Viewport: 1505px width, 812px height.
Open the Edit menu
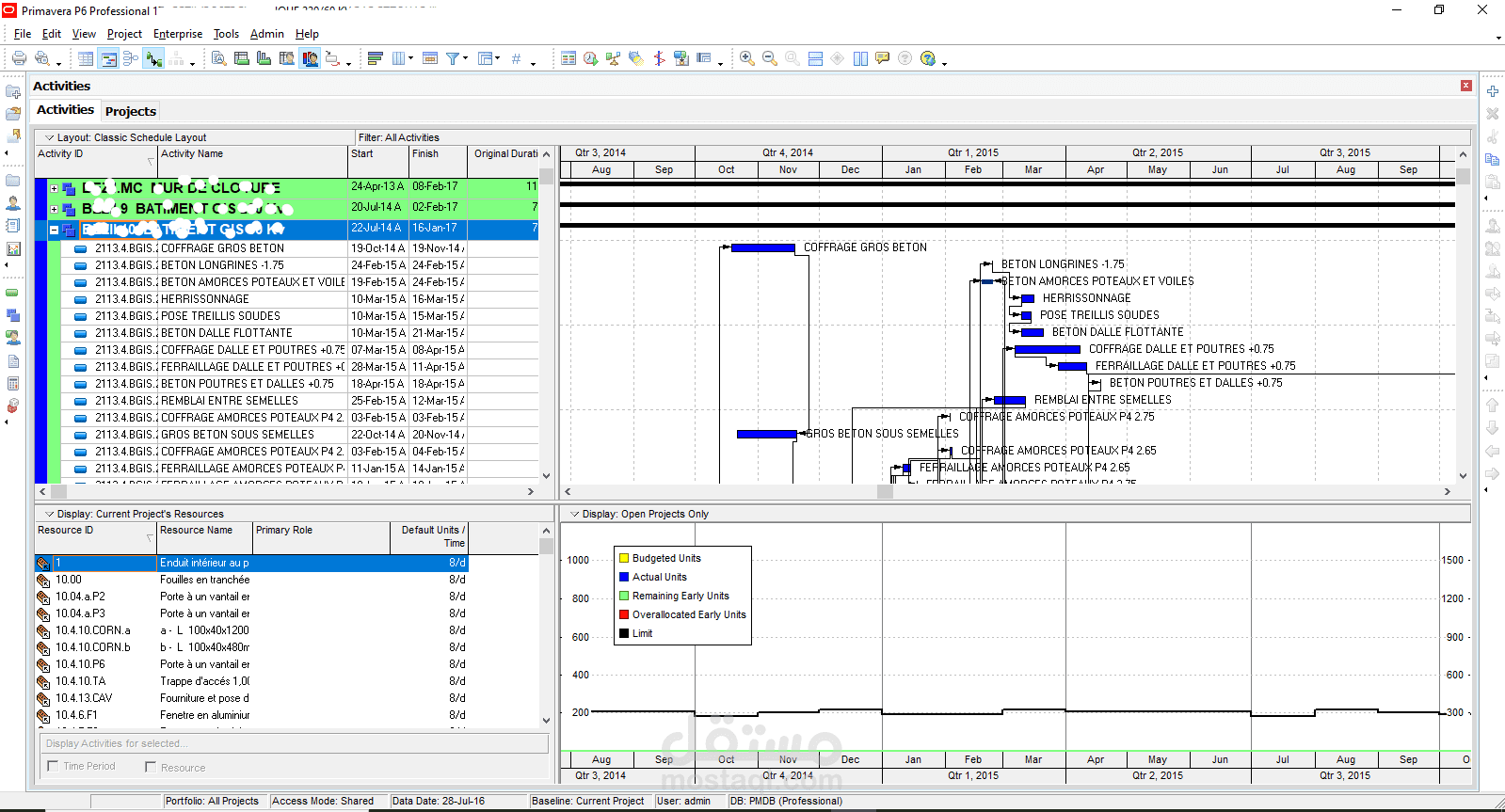(52, 34)
